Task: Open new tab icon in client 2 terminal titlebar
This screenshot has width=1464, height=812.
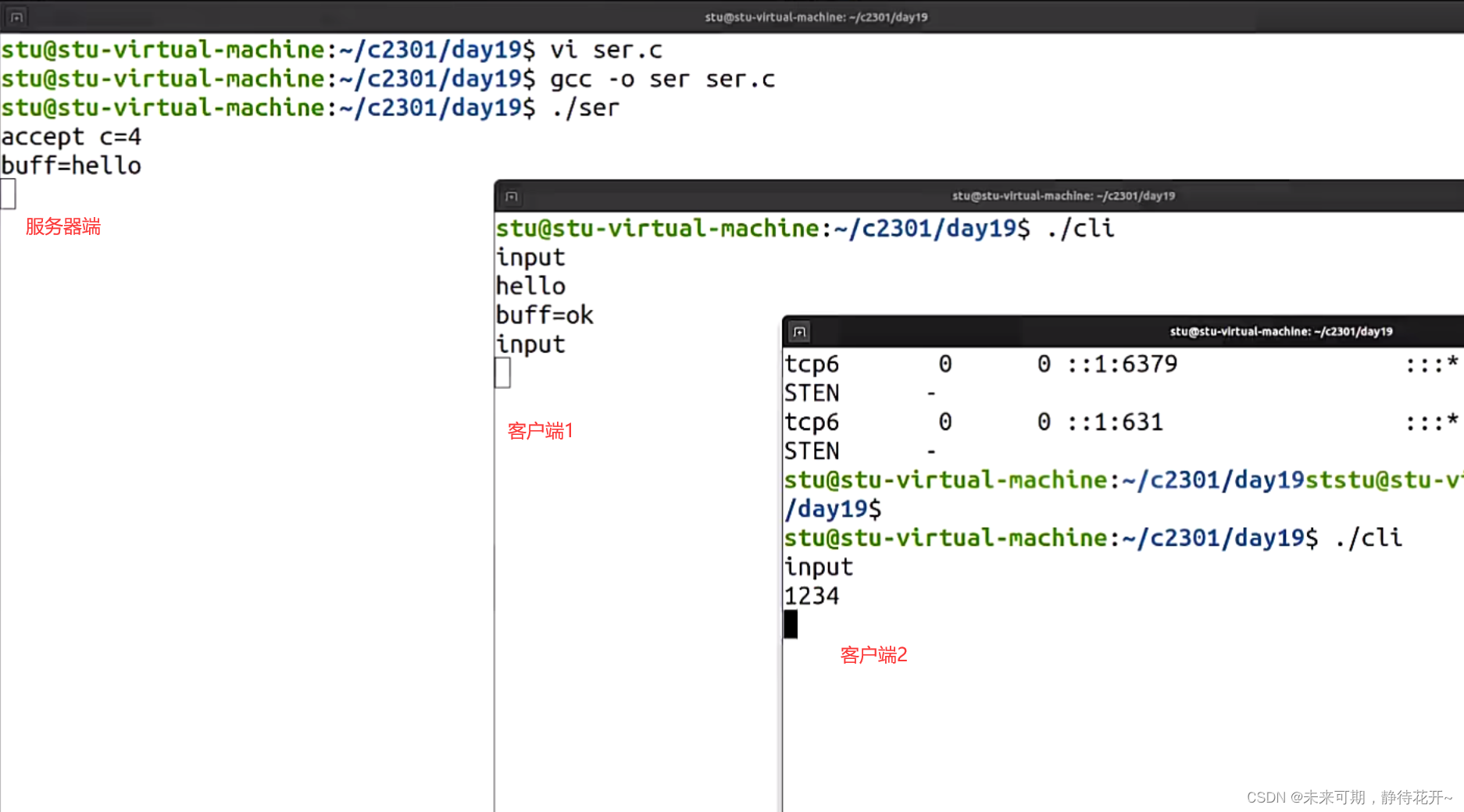Action: point(799,332)
